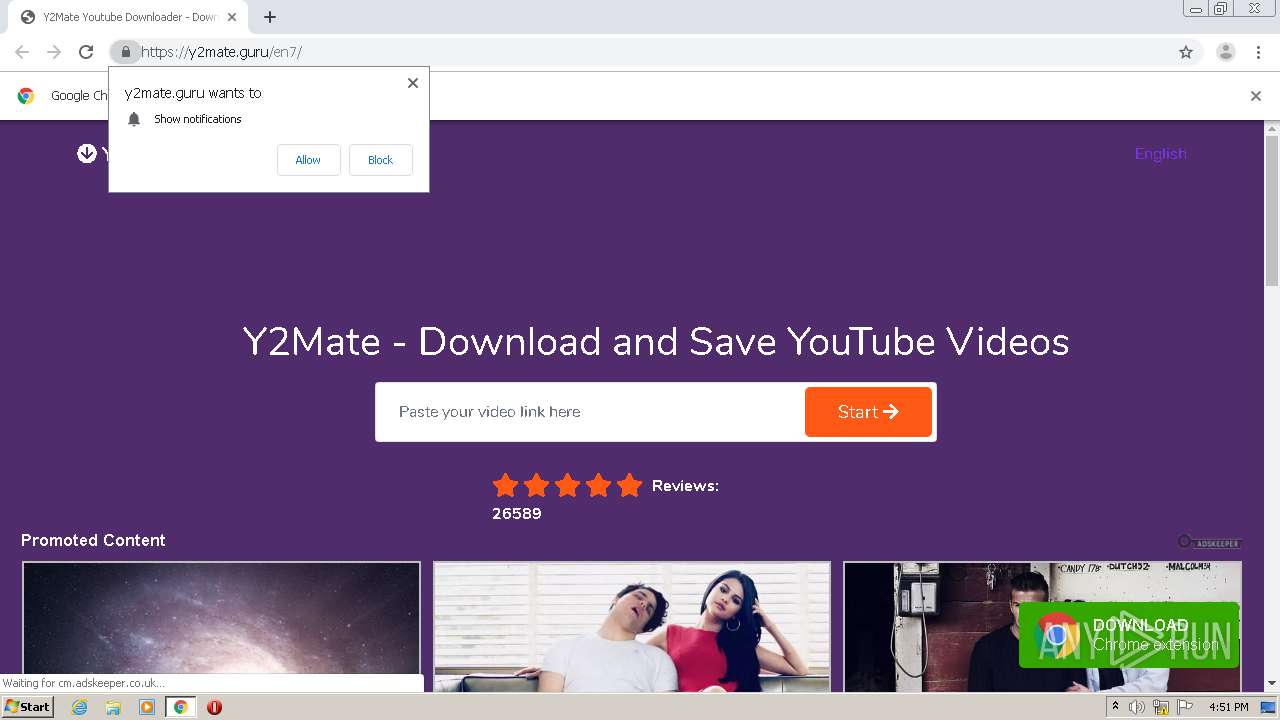Select the Y2Mate Youtube Downloader tab
This screenshot has height=720, width=1280.
[130, 17]
